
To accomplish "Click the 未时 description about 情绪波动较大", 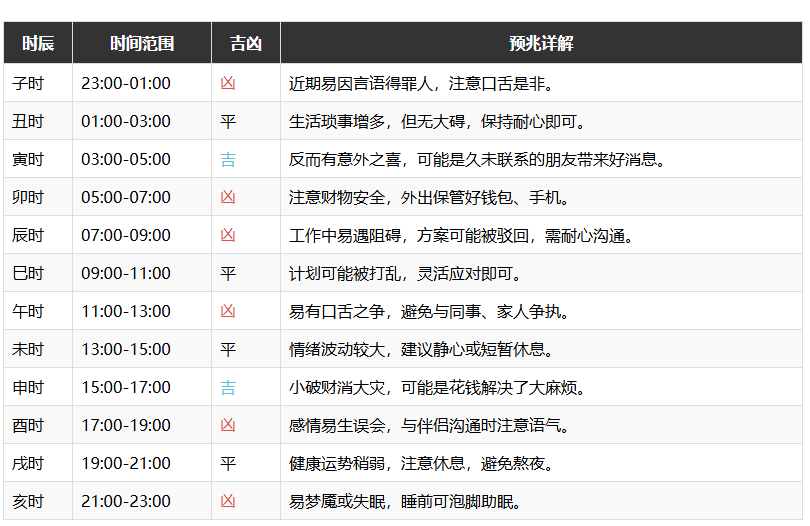I will coord(421,349).
